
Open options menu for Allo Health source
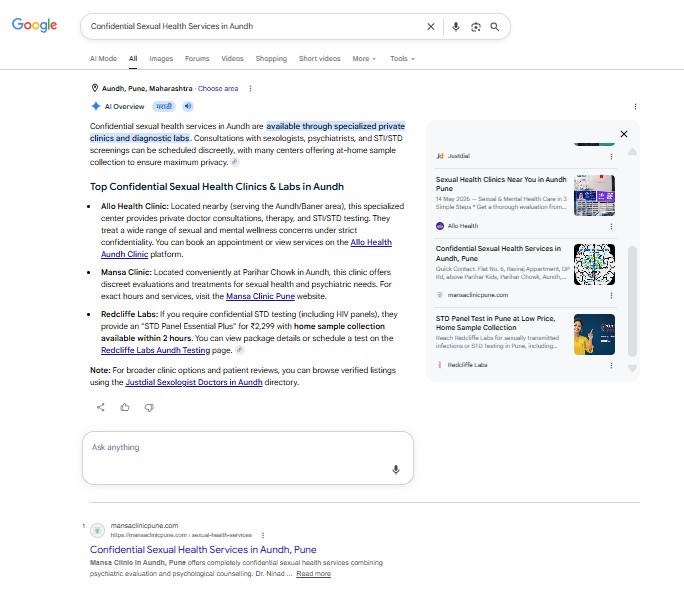pyautogui.click(x=611, y=226)
